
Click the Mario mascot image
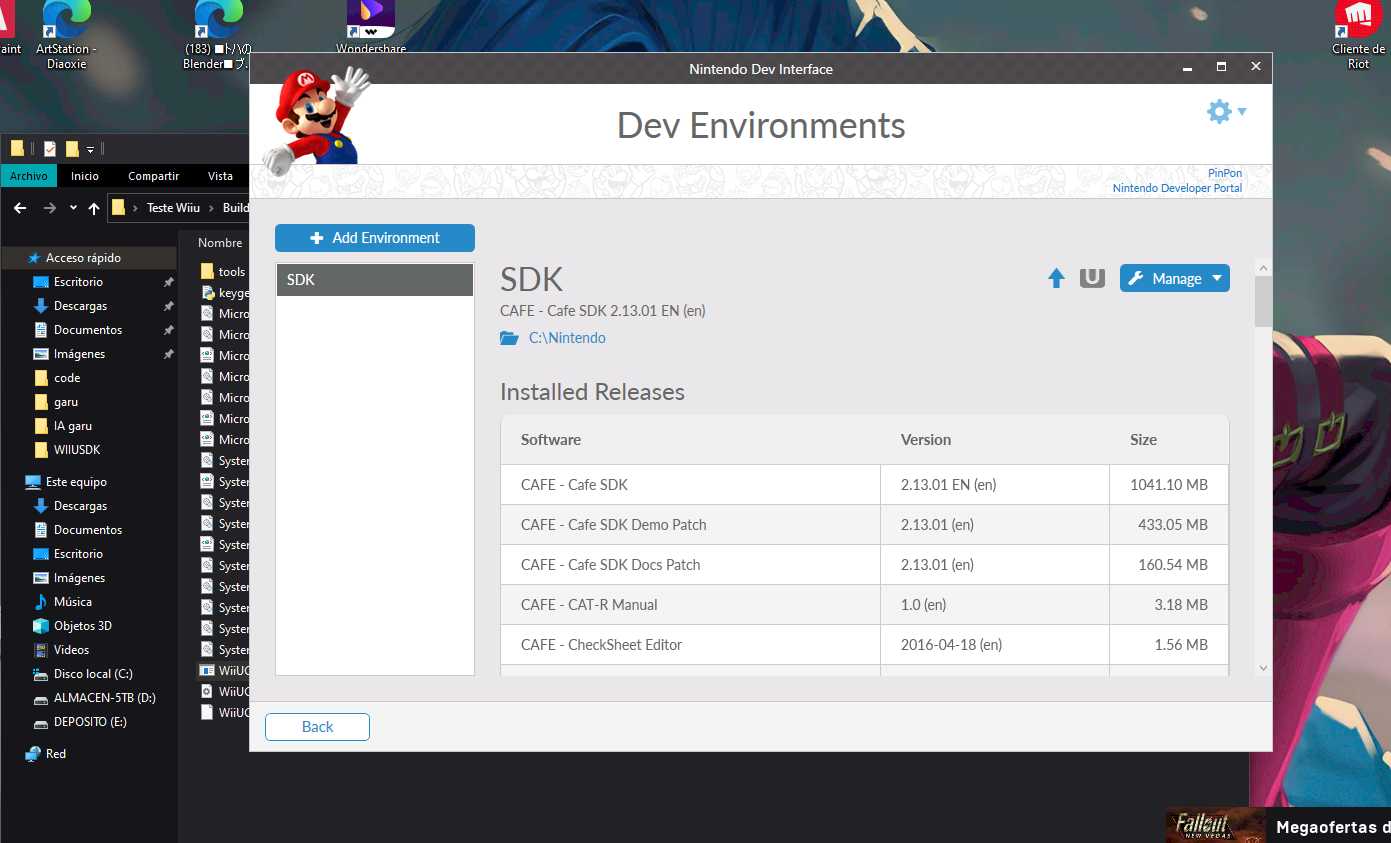tap(315, 120)
